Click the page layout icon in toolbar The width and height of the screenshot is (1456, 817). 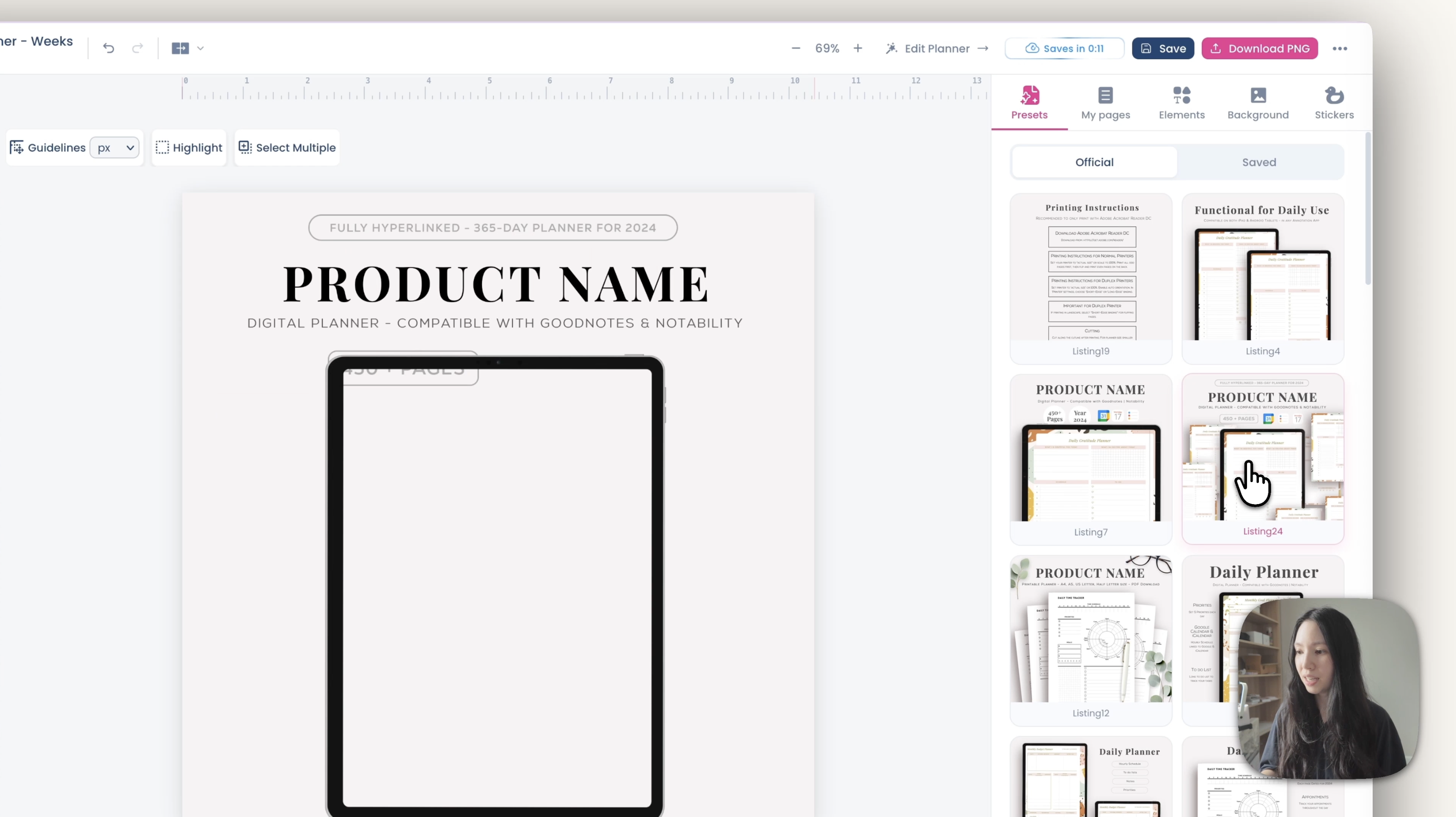(180, 49)
